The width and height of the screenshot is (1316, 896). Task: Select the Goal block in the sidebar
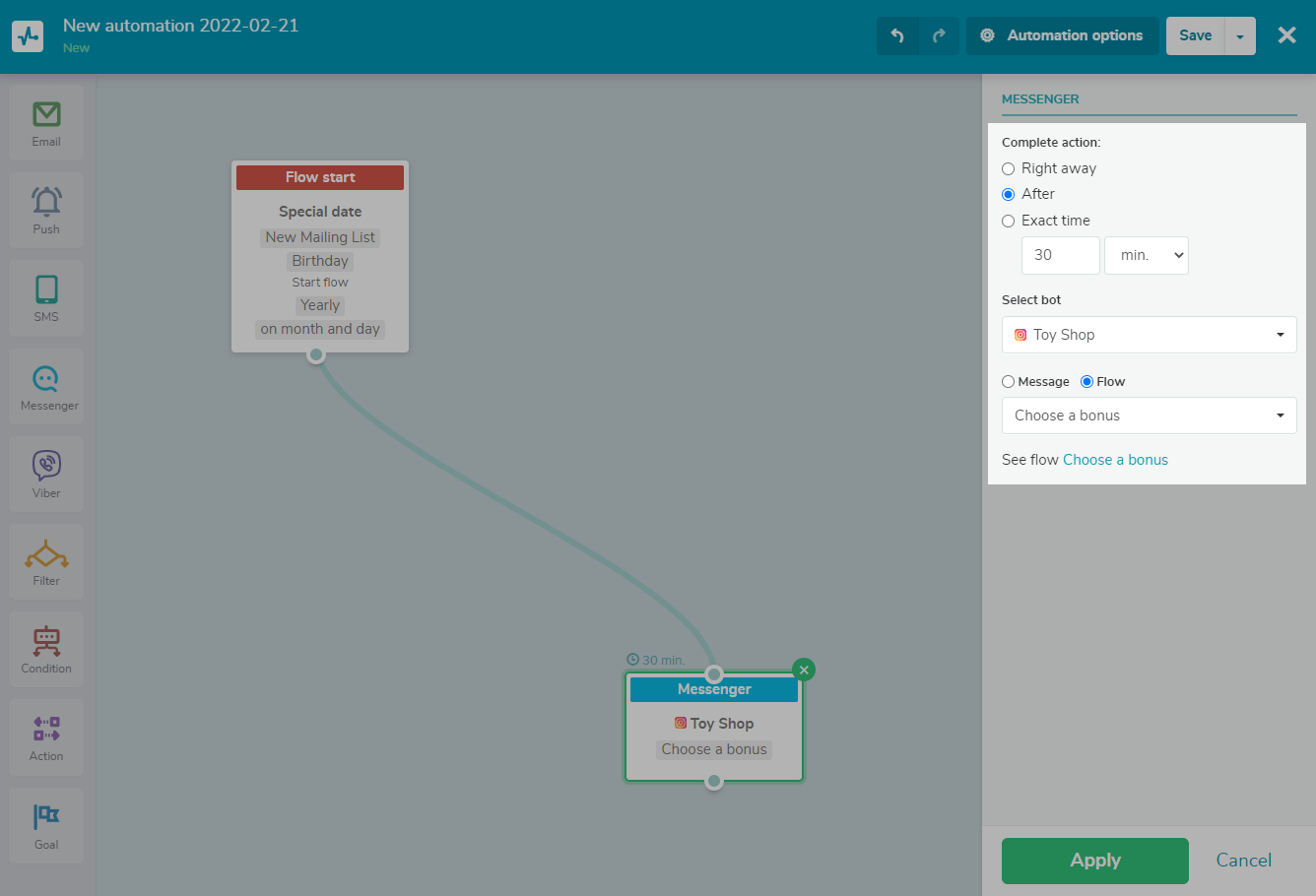[45, 823]
